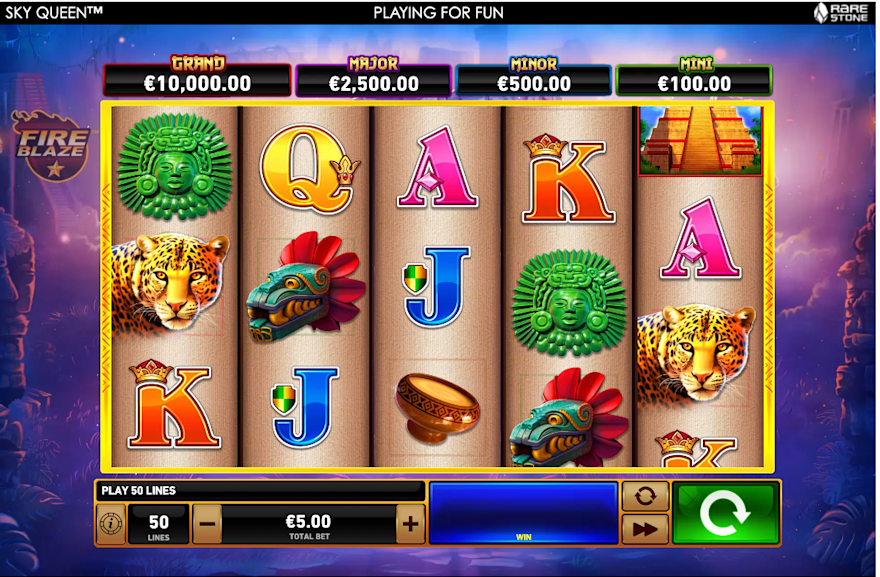Click the Play 50 Lines message bar
Image resolution: width=880 pixels, height=577 pixels.
click(259, 491)
